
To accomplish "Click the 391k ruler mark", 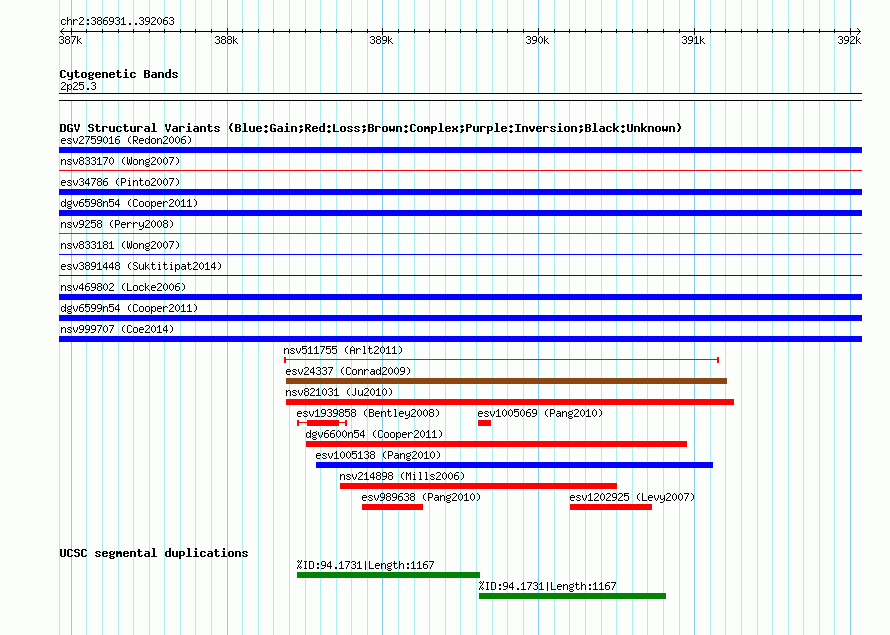I will 693,40.
